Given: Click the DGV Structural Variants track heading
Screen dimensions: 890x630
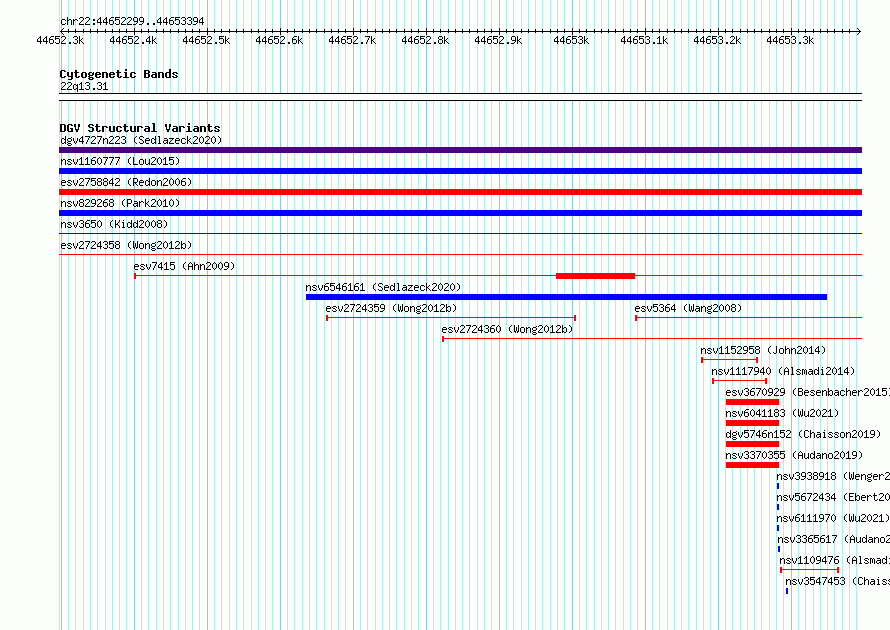Looking at the screenshot, I should point(140,128).
